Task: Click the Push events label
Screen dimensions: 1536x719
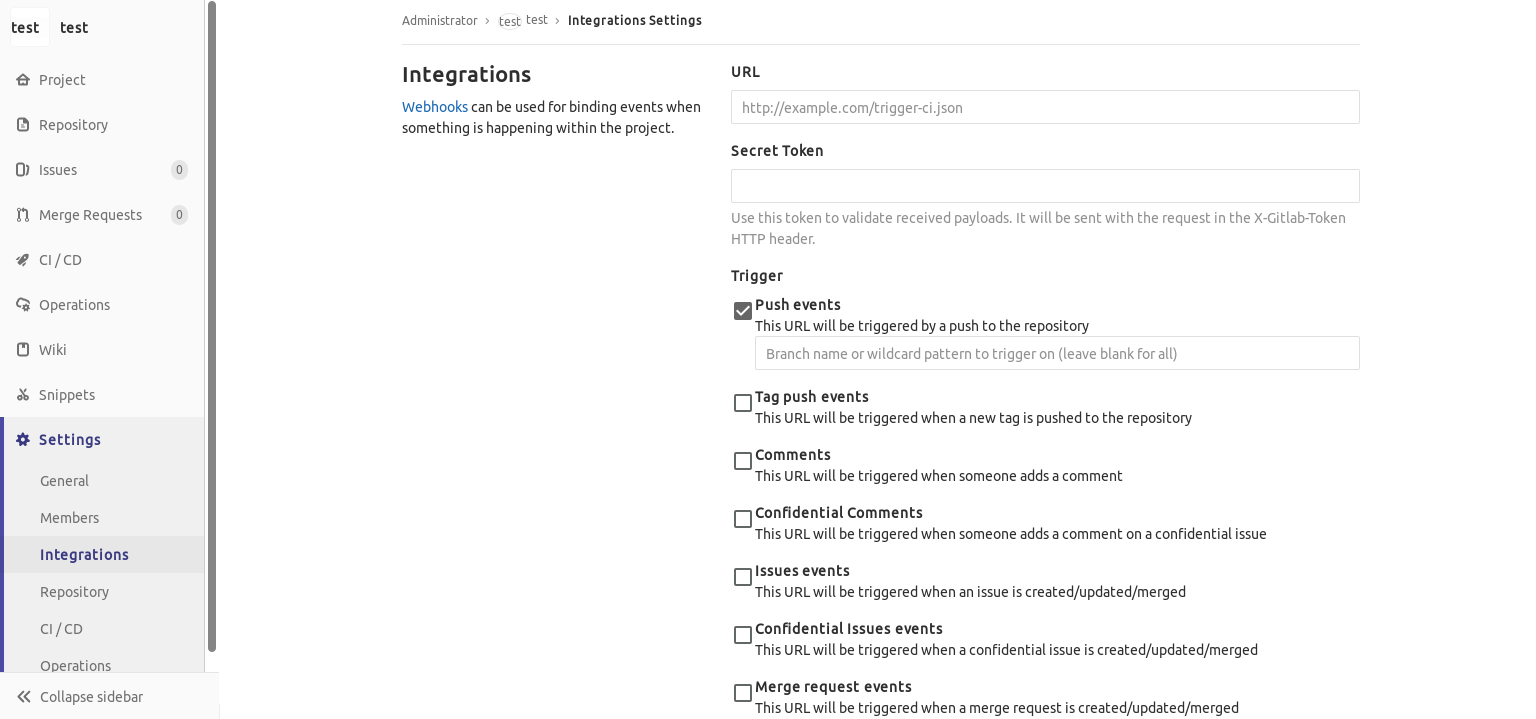Action: [798, 305]
